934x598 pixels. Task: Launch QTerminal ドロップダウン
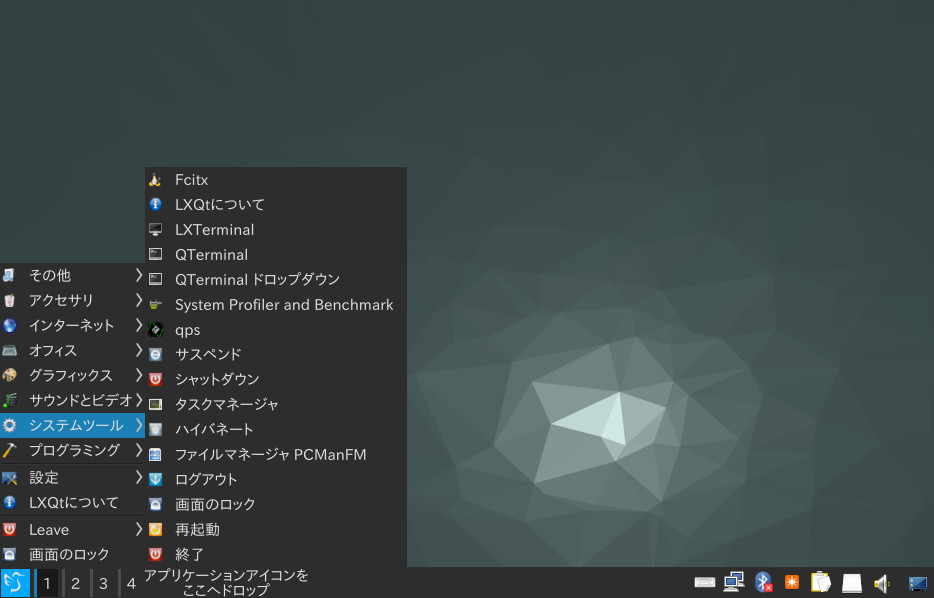click(276, 279)
